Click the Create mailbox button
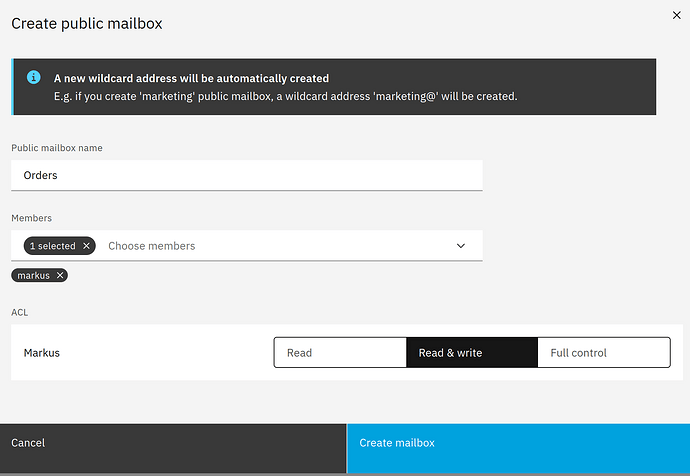 coord(518,443)
